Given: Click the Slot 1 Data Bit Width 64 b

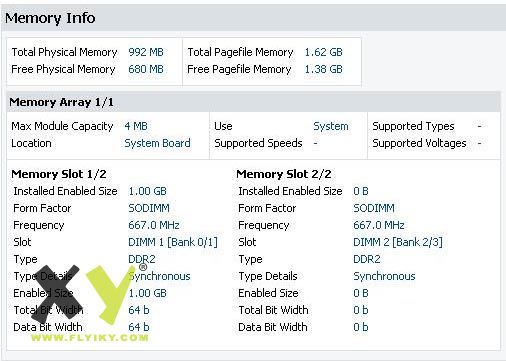Looking at the screenshot, I should (x=139, y=327).
